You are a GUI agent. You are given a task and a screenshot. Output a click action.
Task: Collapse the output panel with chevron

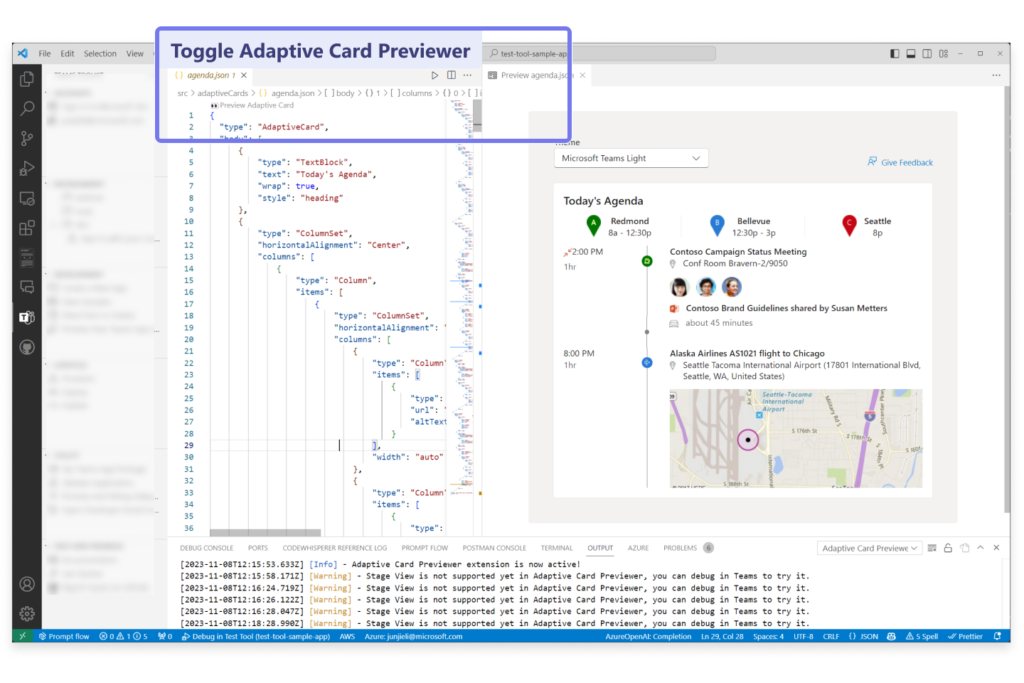pos(980,548)
